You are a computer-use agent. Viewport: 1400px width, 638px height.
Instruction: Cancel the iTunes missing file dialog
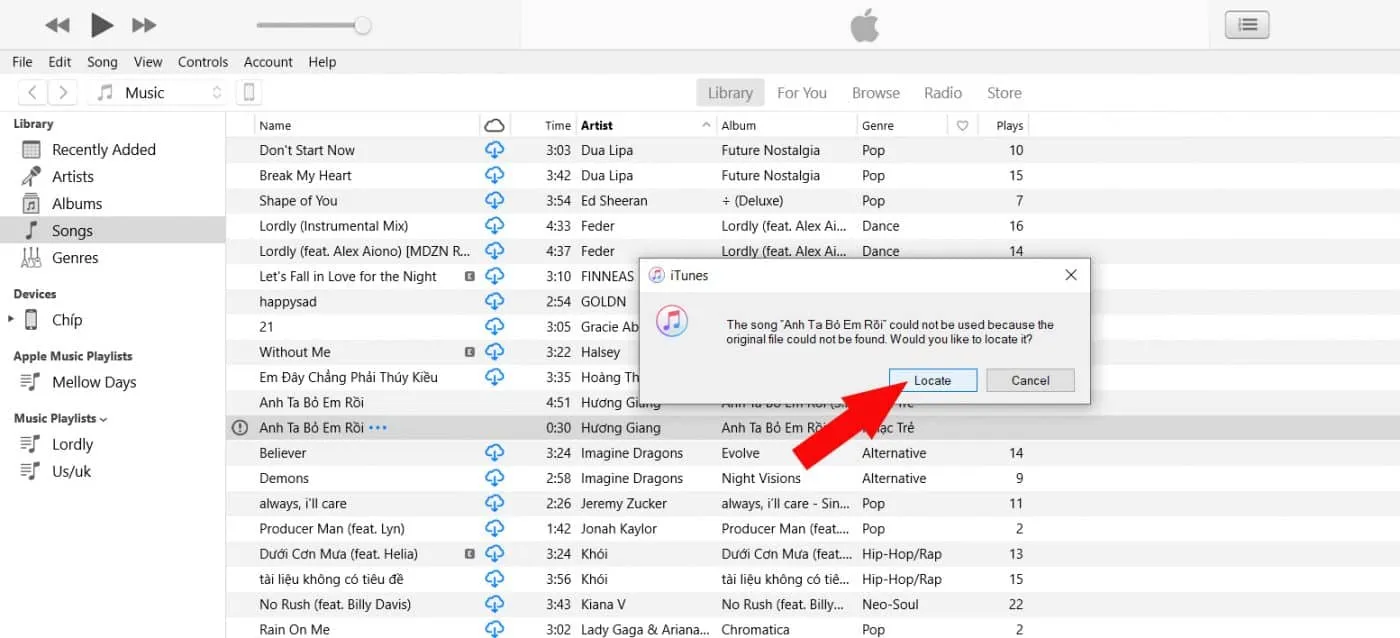(x=1030, y=380)
